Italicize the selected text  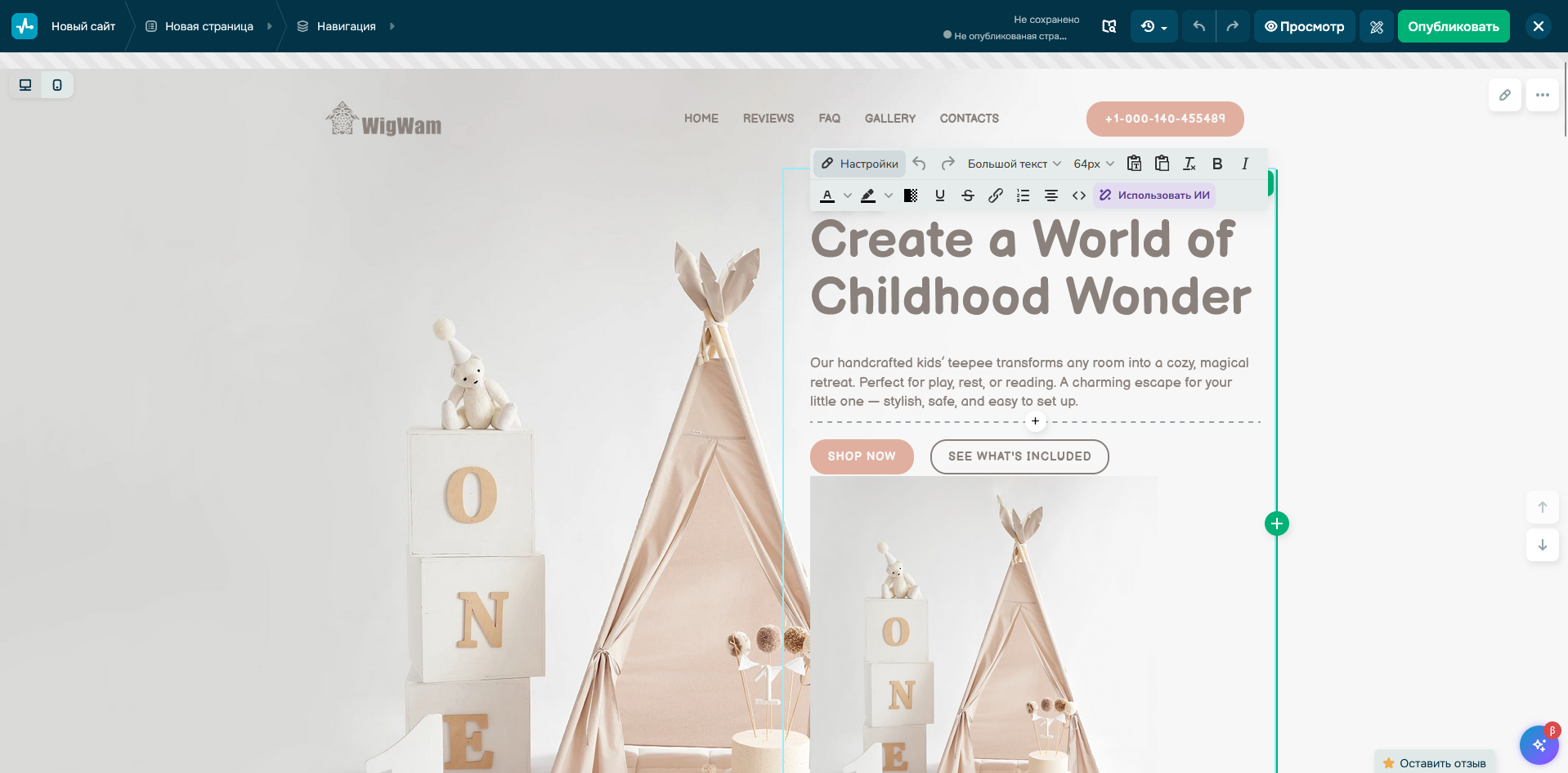click(1244, 164)
